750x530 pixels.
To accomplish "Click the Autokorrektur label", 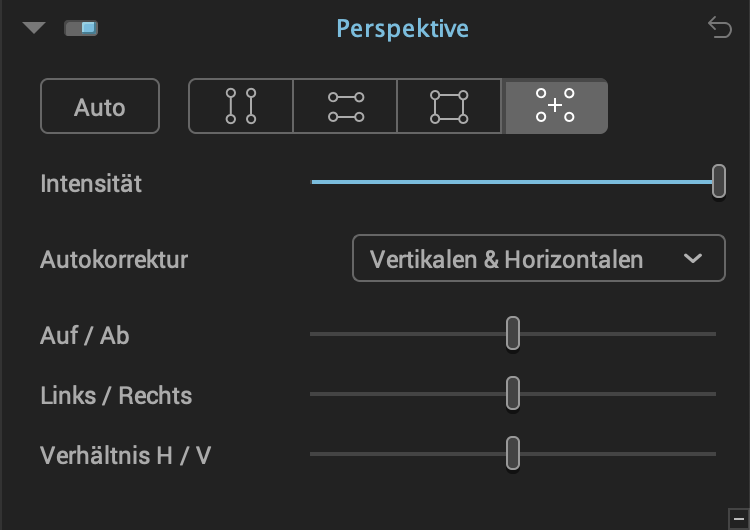I will coord(114,260).
